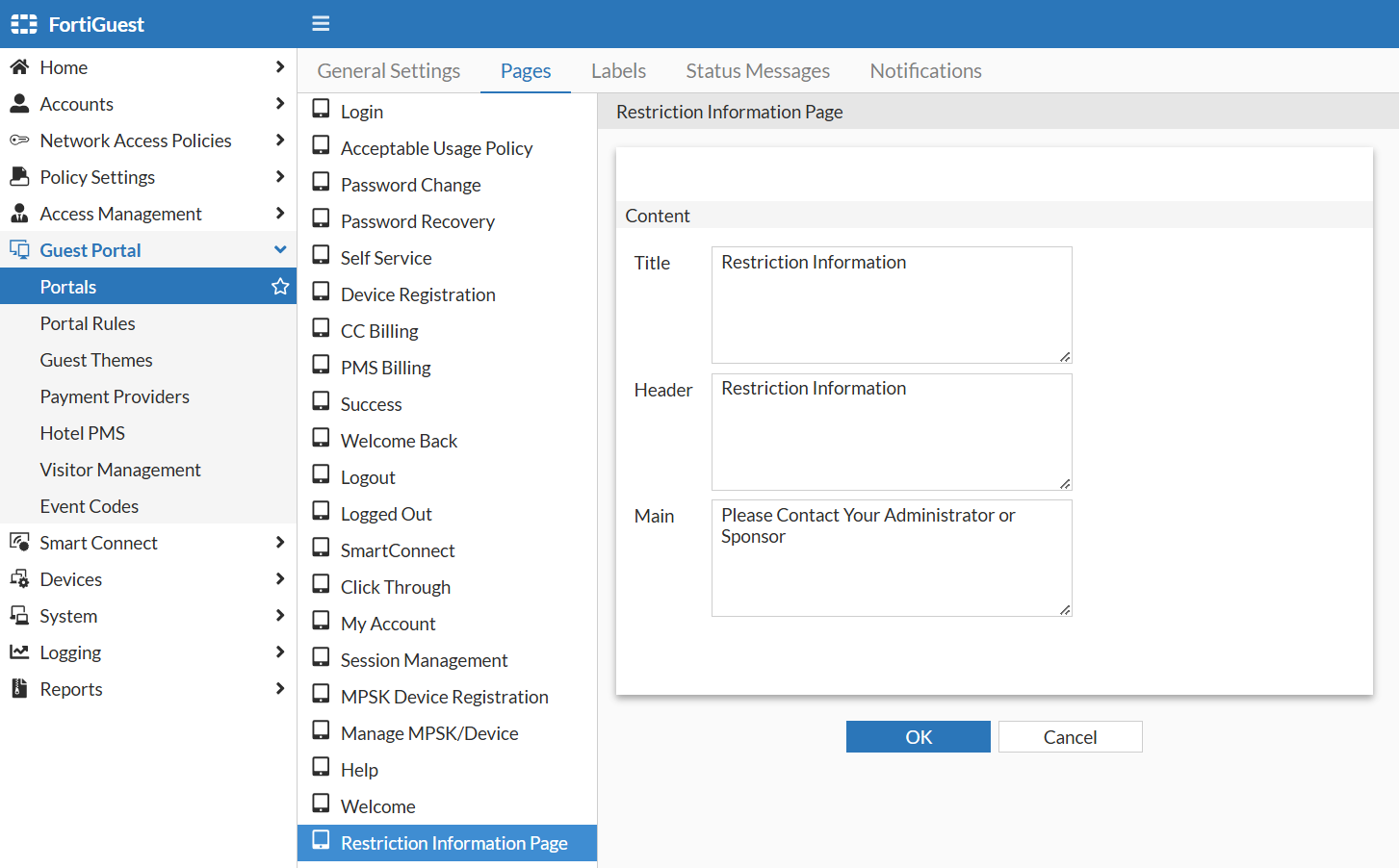Select the Network Access Policies key icon
Screen dimensions: 1399x868
point(19,140)
